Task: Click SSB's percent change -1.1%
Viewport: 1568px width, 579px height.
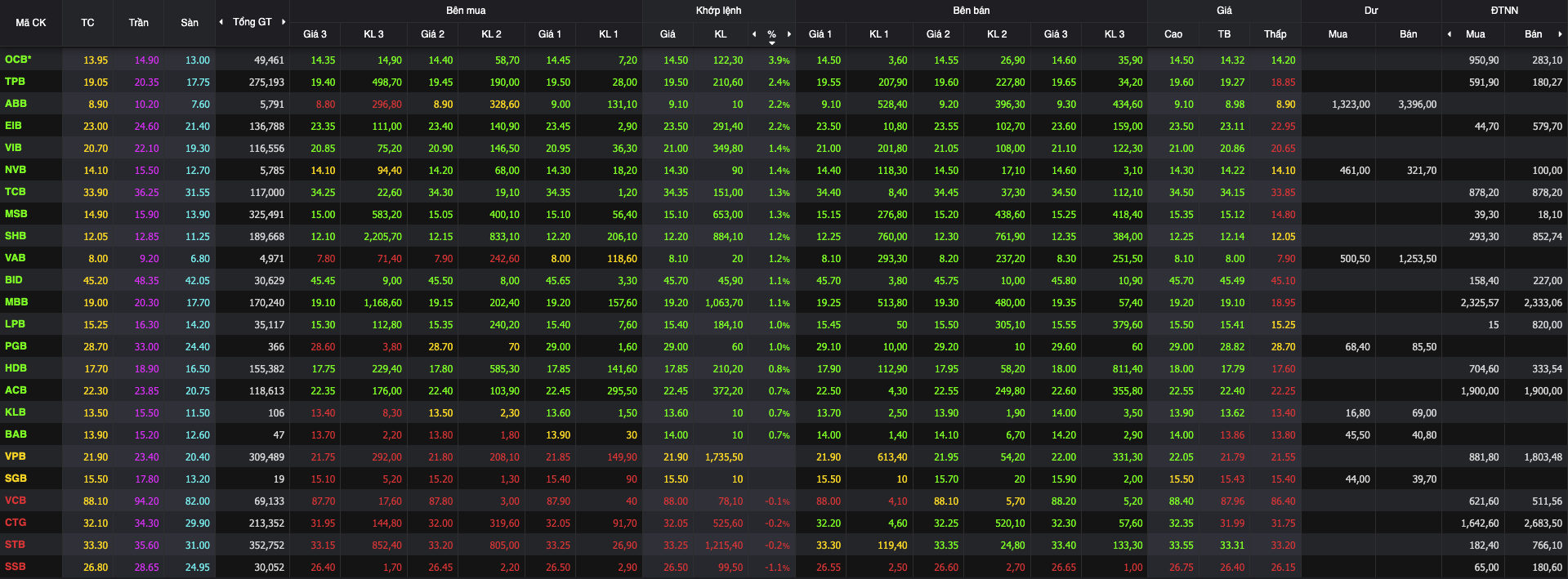Action: [777, 568]
